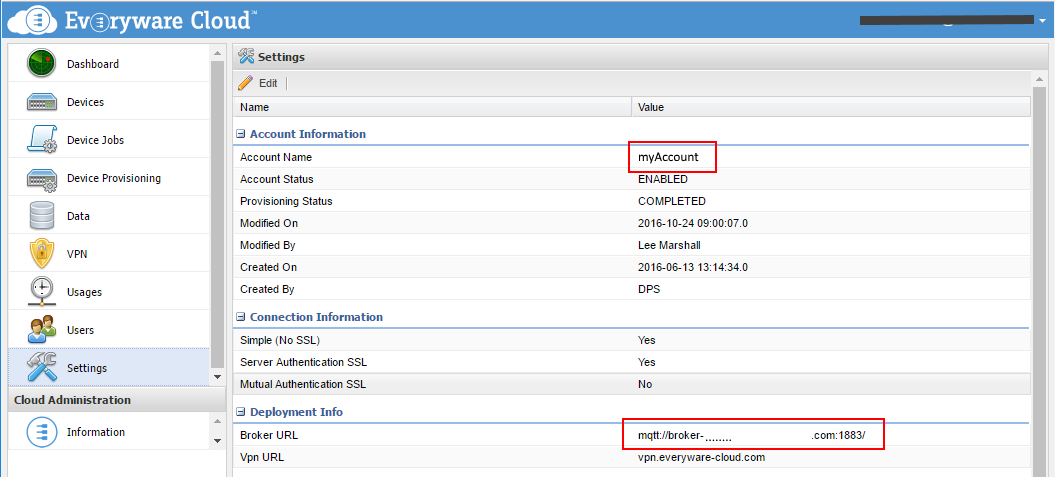Click the Name column header
Screen dimensions: 1055x477
433,107
